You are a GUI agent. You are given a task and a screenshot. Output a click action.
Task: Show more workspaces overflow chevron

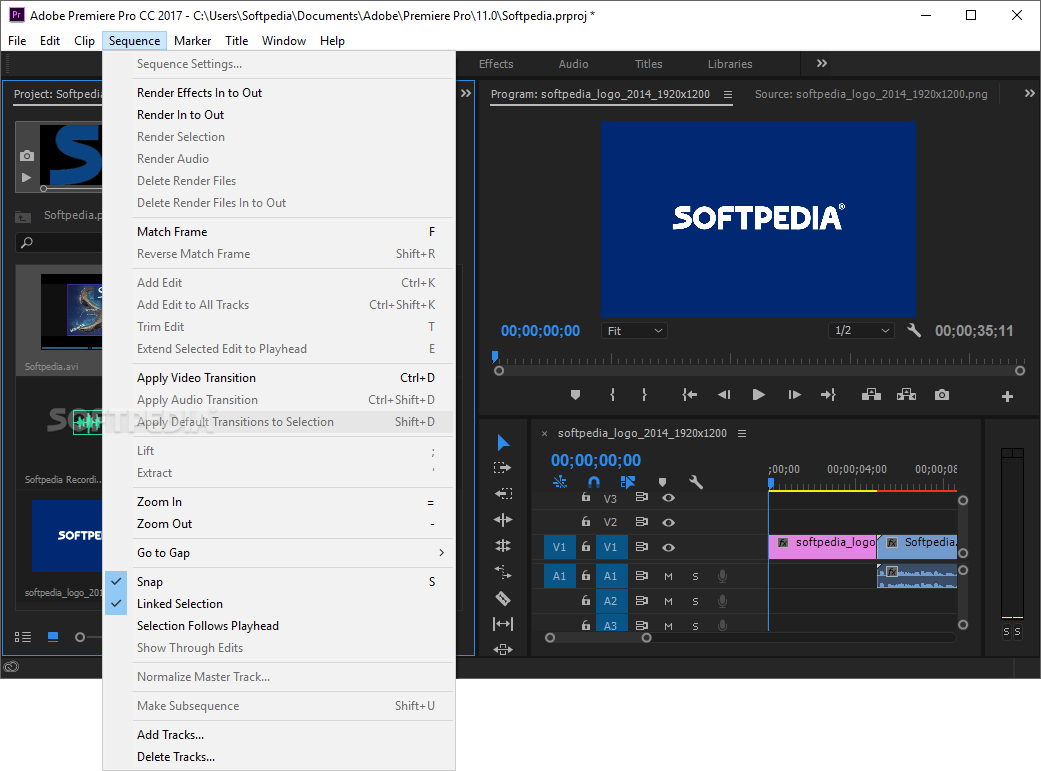[822, 64]
